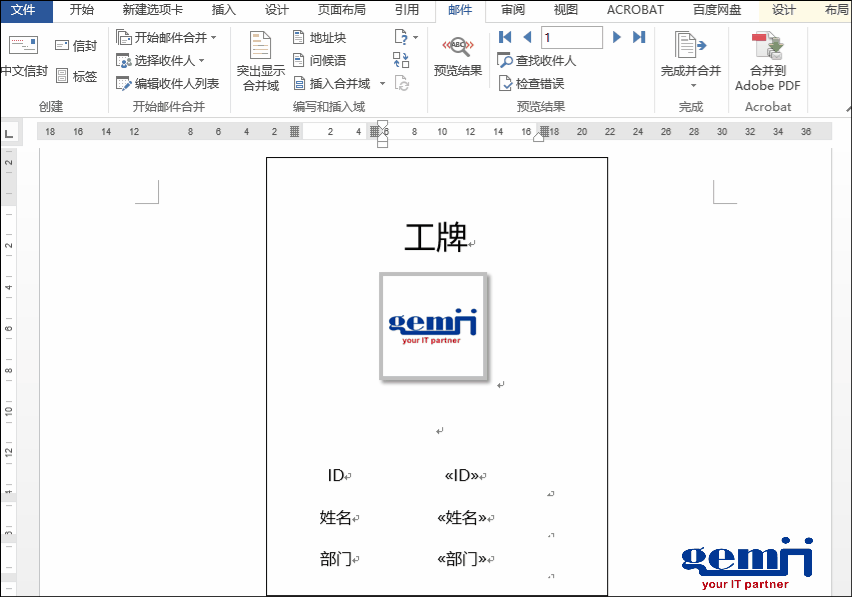
Task: Jump to the last record
Action: [x=638, y=37]
